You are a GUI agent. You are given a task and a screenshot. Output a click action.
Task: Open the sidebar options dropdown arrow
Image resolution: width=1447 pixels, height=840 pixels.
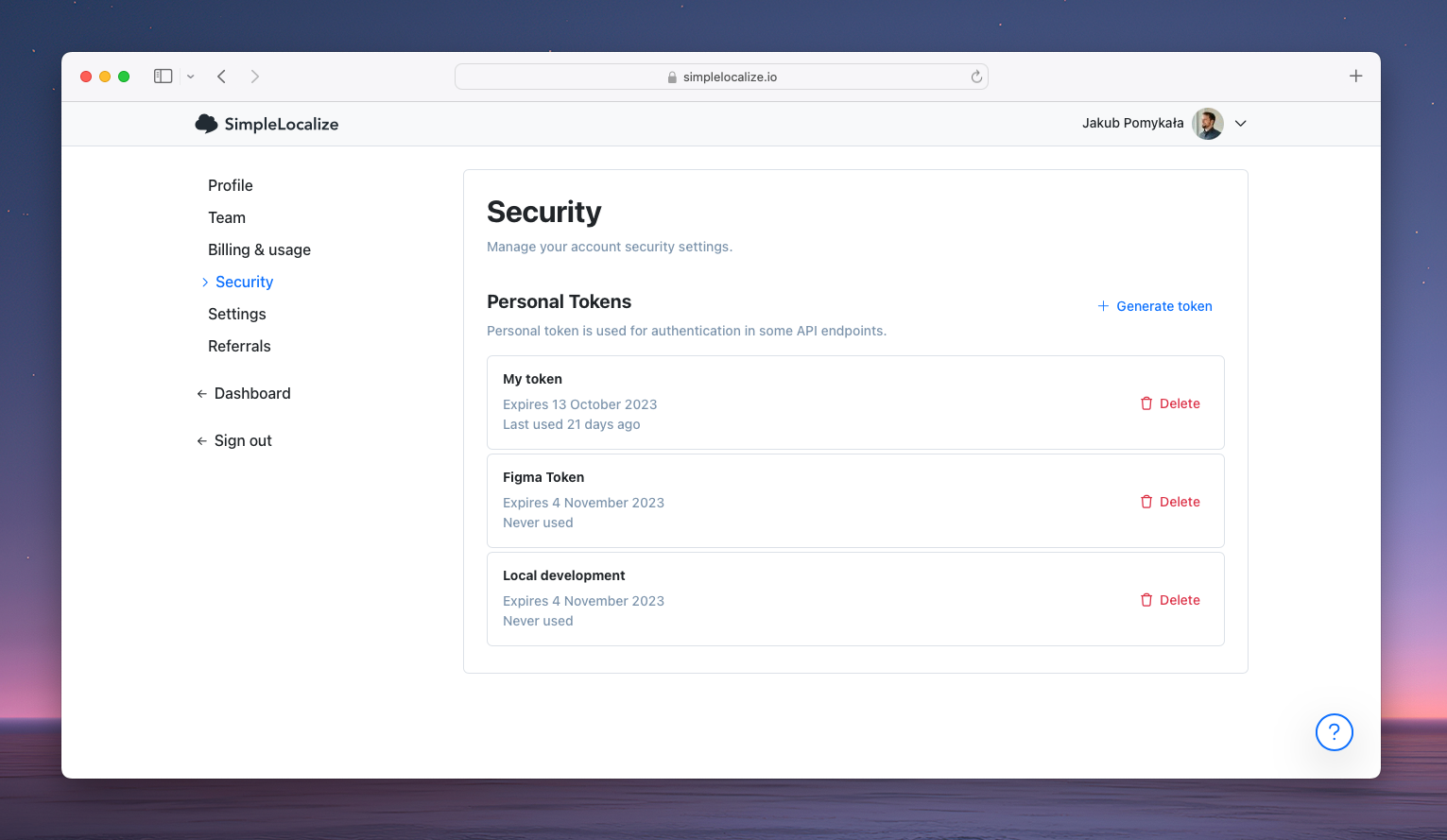(191, 77)
